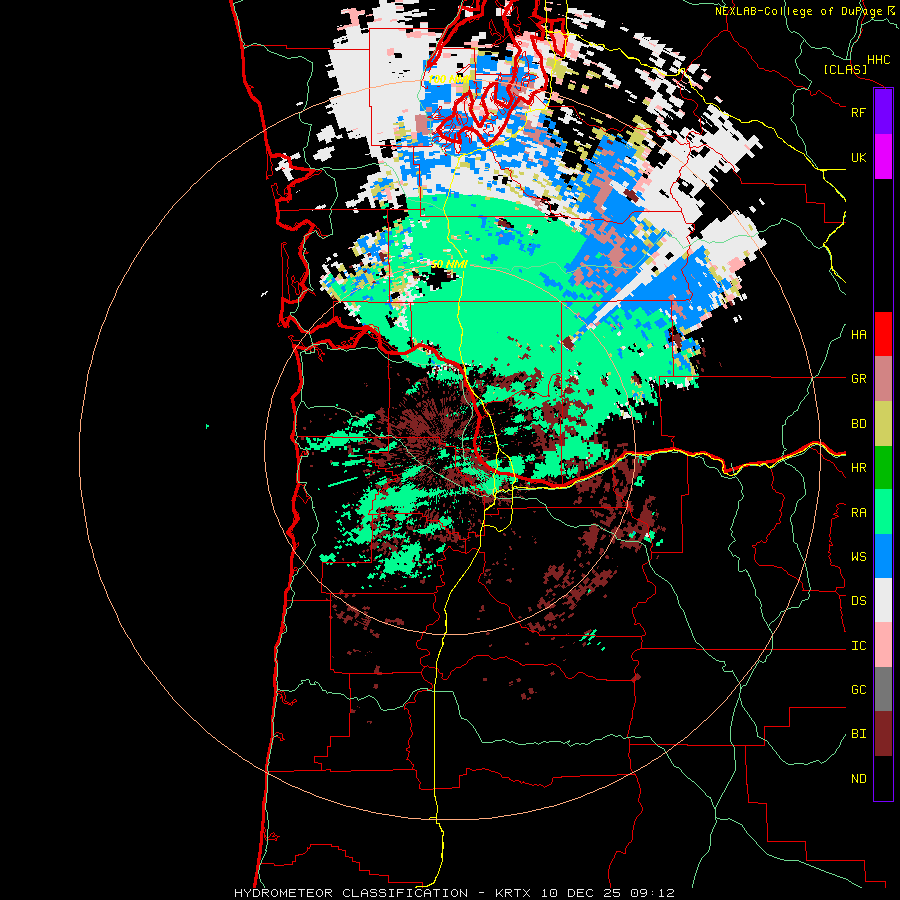Click the 'GR' legend label
Screen dimensions: 900x900
tap(859, 379)
